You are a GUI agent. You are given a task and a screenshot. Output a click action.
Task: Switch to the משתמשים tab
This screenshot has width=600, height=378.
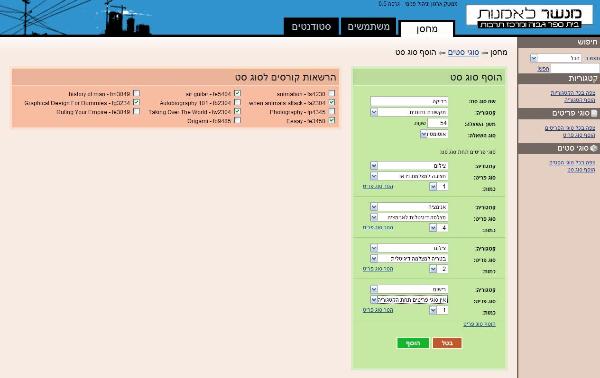[x=368, y=27]
